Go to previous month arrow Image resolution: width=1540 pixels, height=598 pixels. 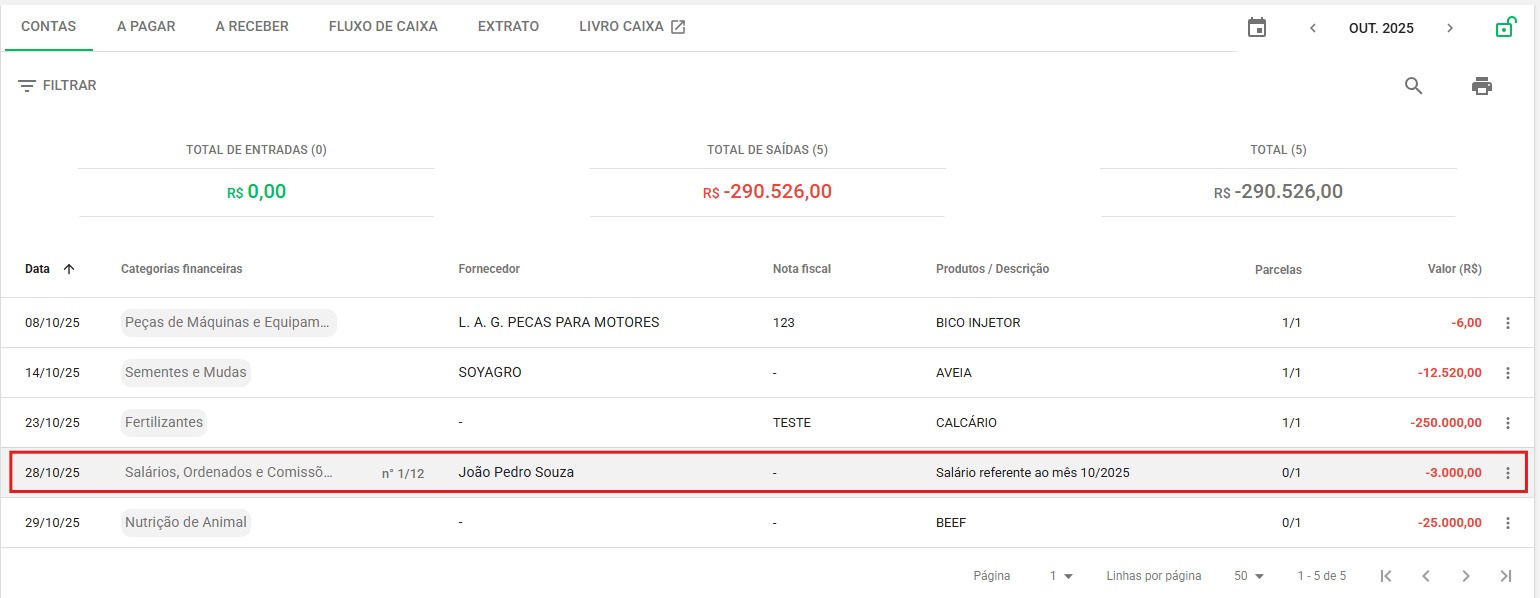pos(1313,28)
